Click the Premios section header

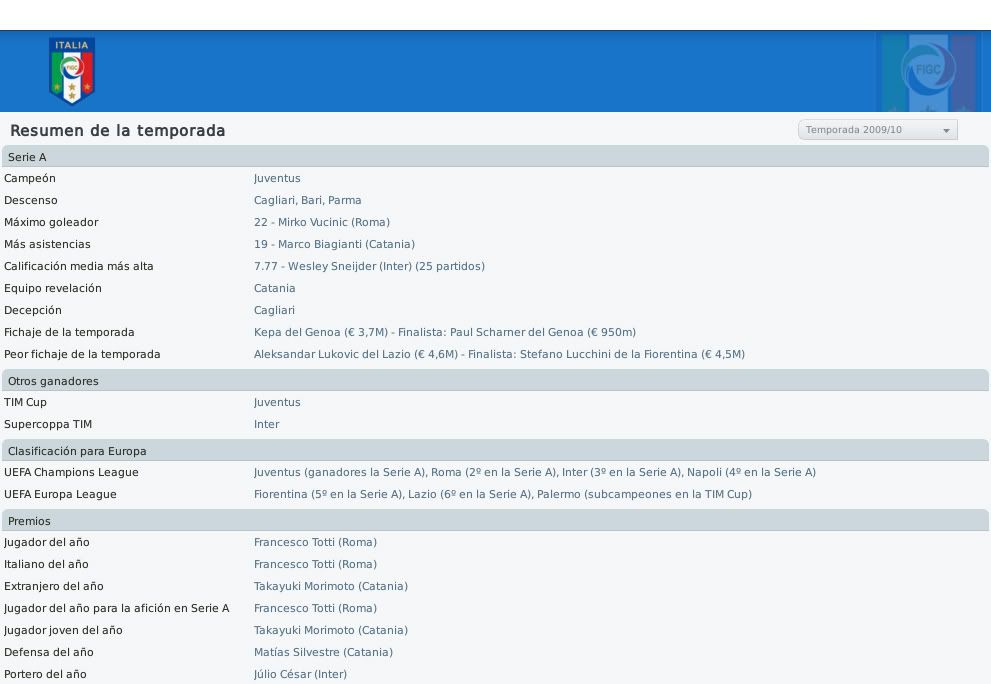tap(495, 521)
